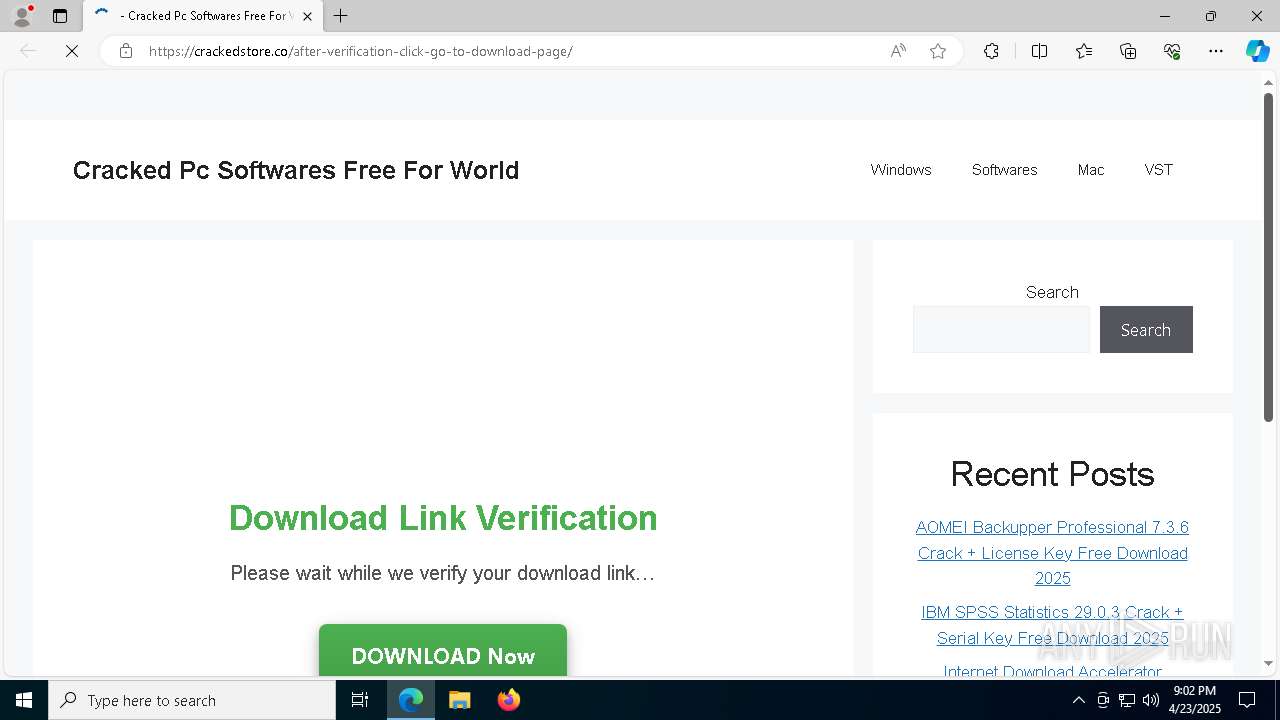This screenshot has width=1280, height=720.
Task: Start Read aloud from the address bar
Action: point(898,51)
